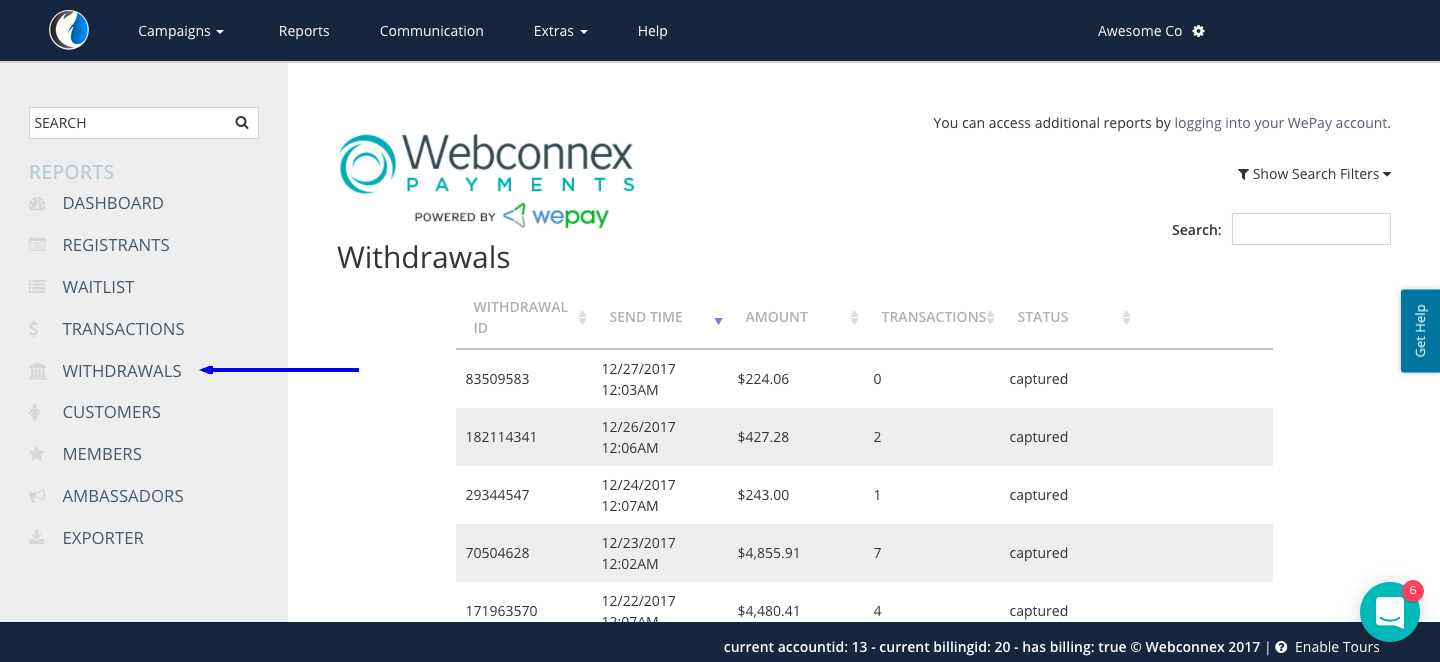Open the Extras dropdown
Image resolution: width=1440 pixels, height=662 pixels.
[560, 31]
